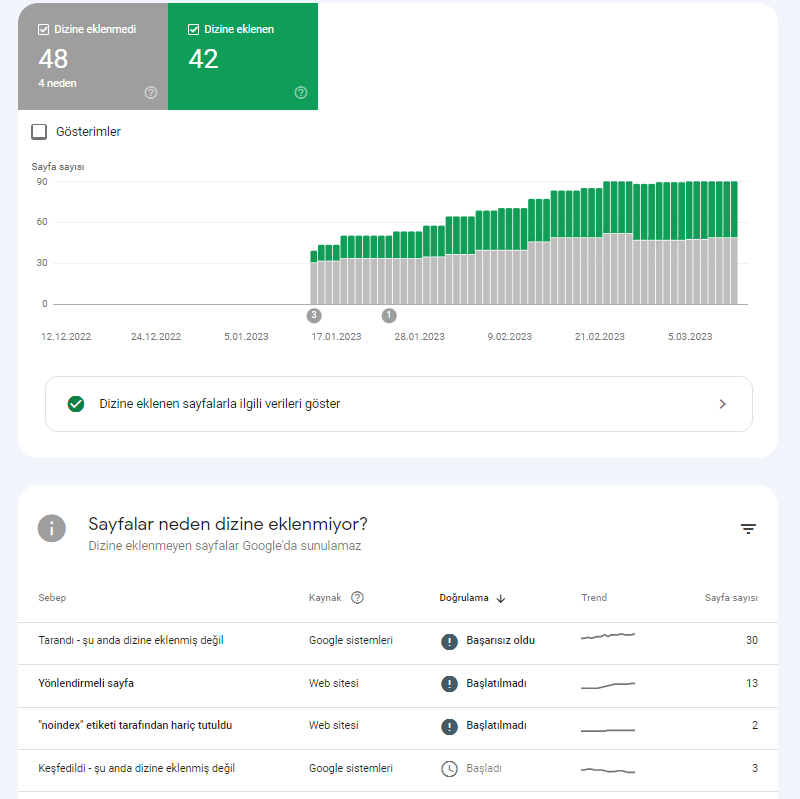Uncheck the Dizine eklenen checkbox

click(x=193, y=30)
